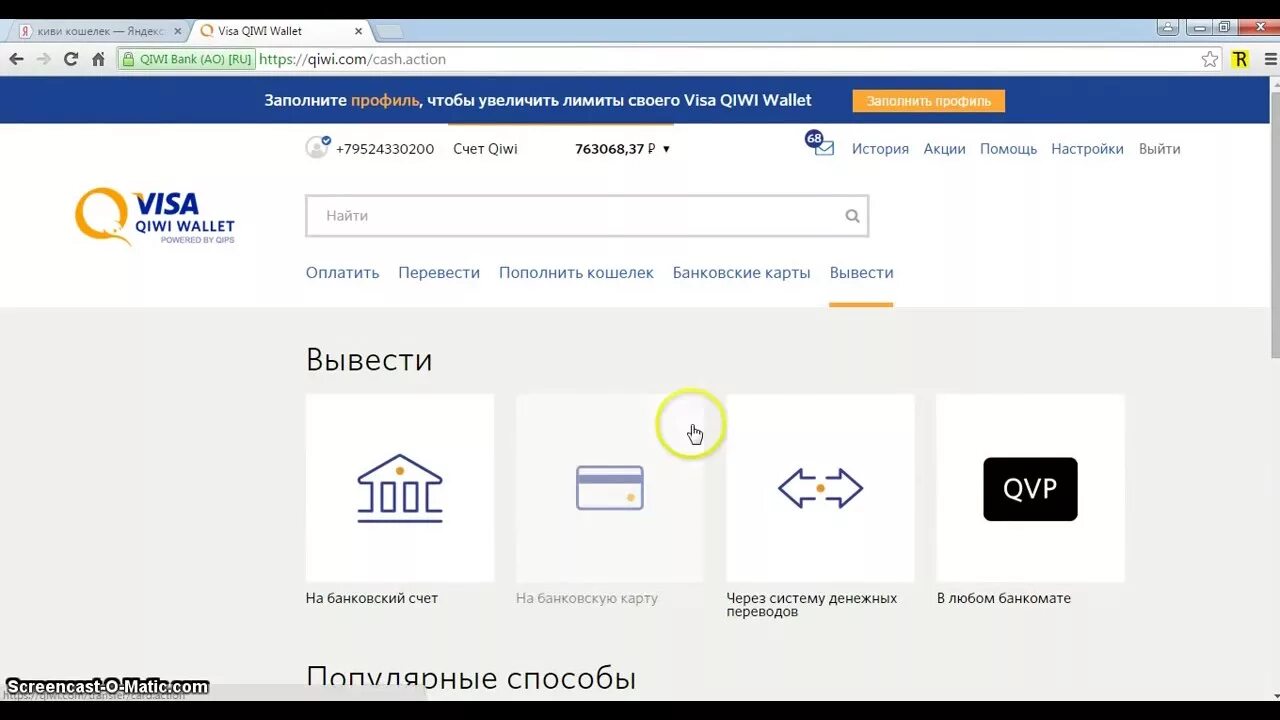Select the Вывести tab
This screenshot has width=1280, height=720.
(x=861, y=272)
